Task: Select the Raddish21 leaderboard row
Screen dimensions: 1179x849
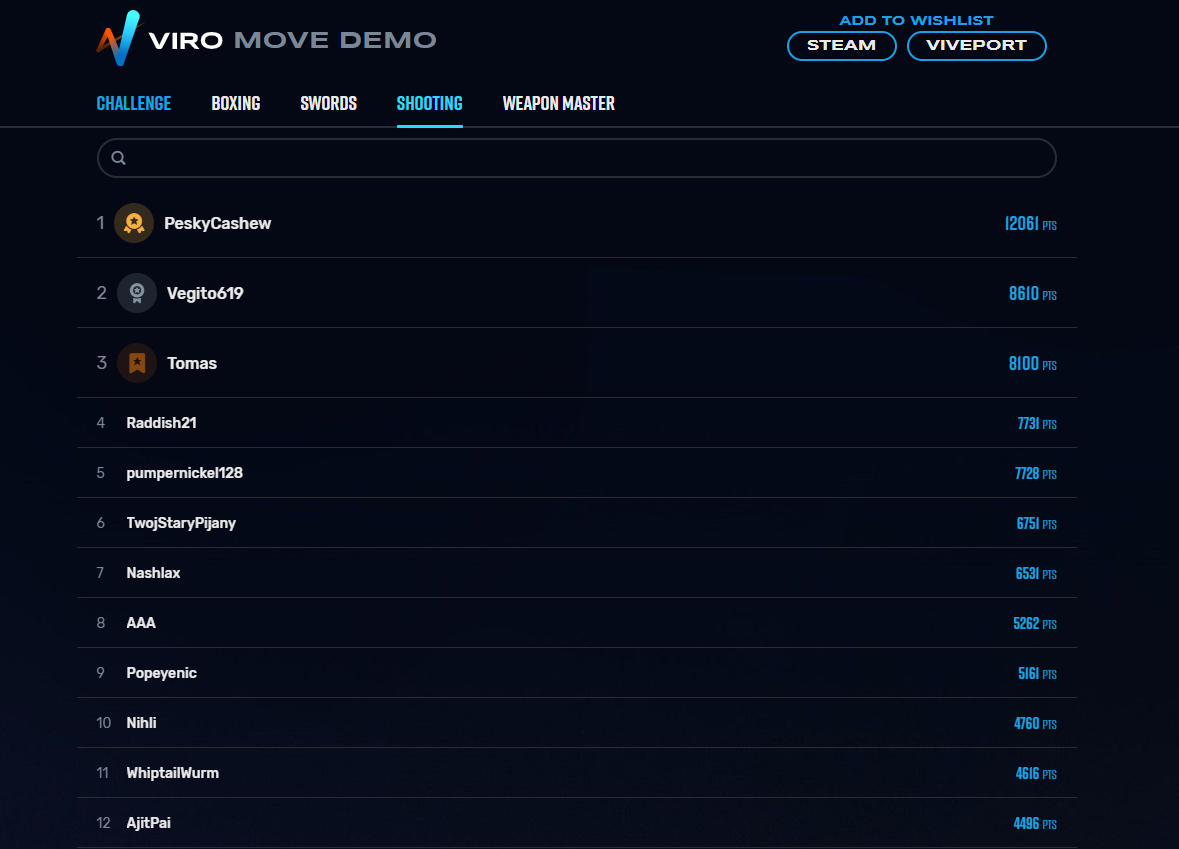Action: [x=577, y=423]
